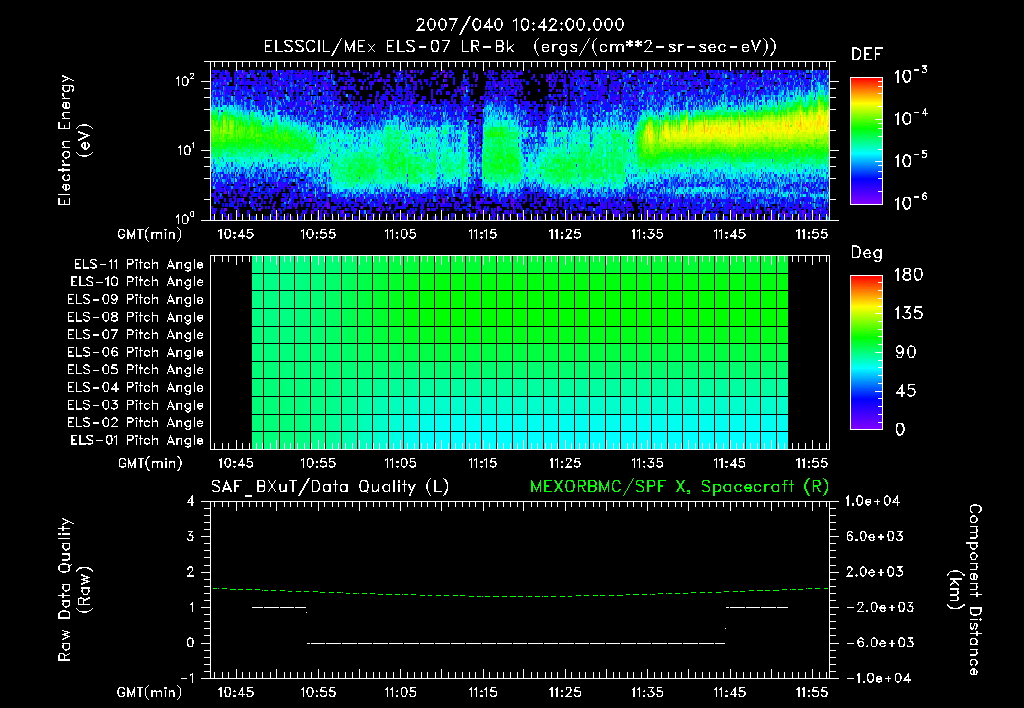
Task: Click the 11:55 time label under the pitch angle panel
Action: (x=812, y=463)
